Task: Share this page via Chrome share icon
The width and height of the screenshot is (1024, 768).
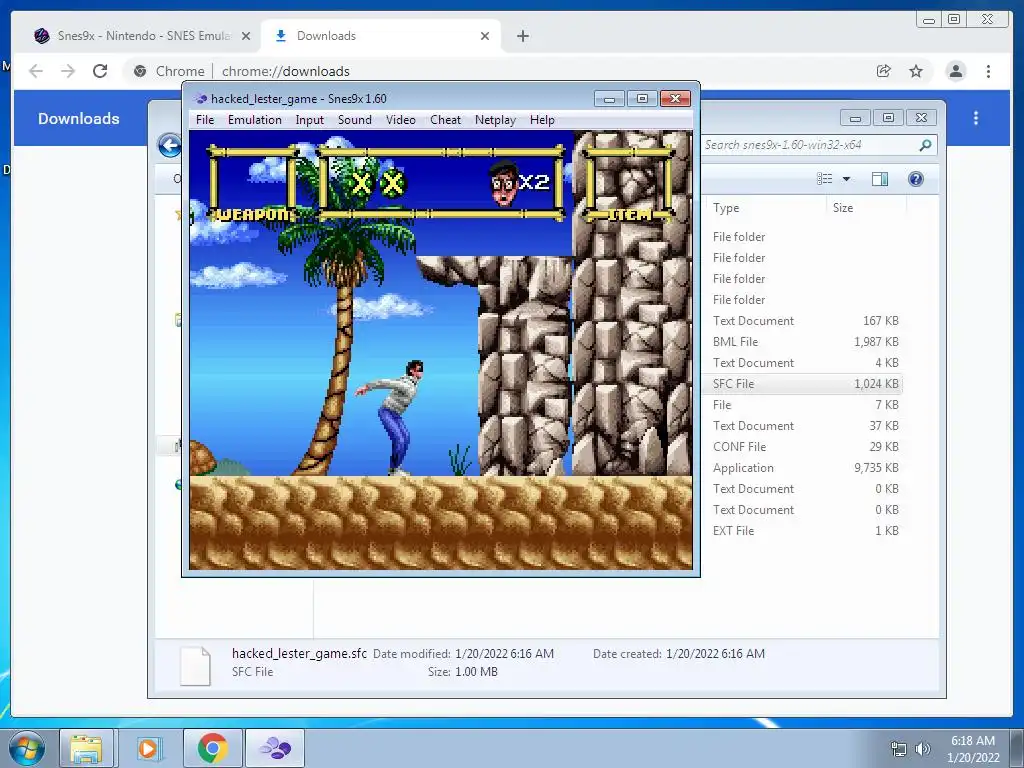Action: [x=884, y=71]
